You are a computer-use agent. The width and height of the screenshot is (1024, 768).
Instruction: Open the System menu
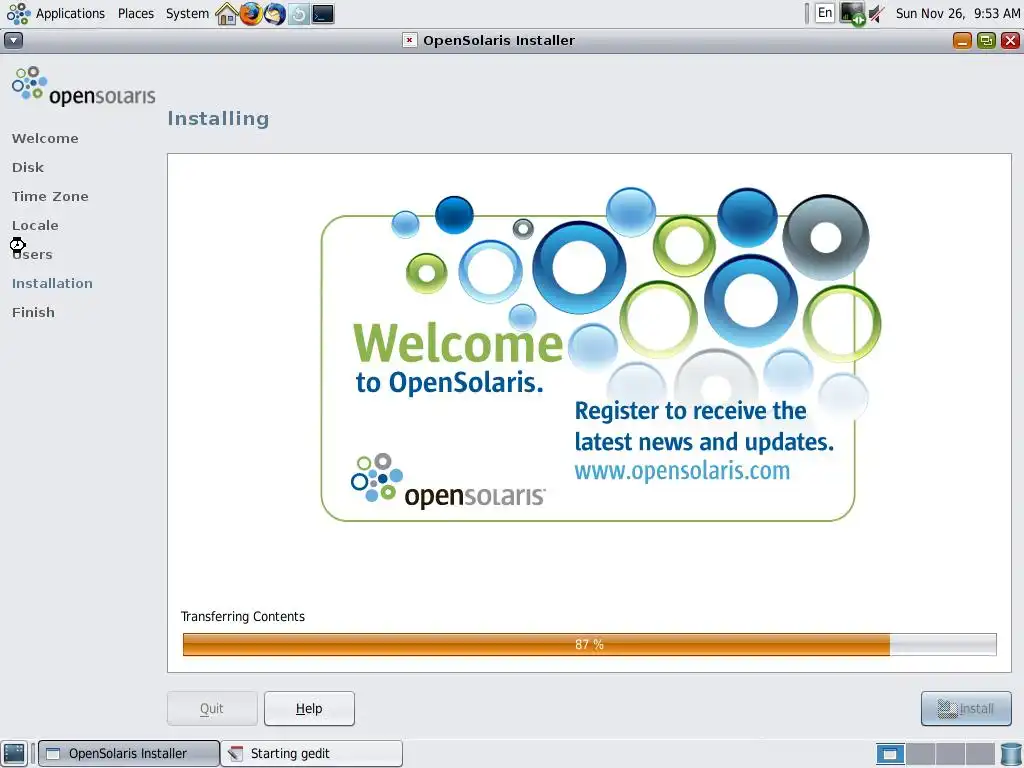187,13
